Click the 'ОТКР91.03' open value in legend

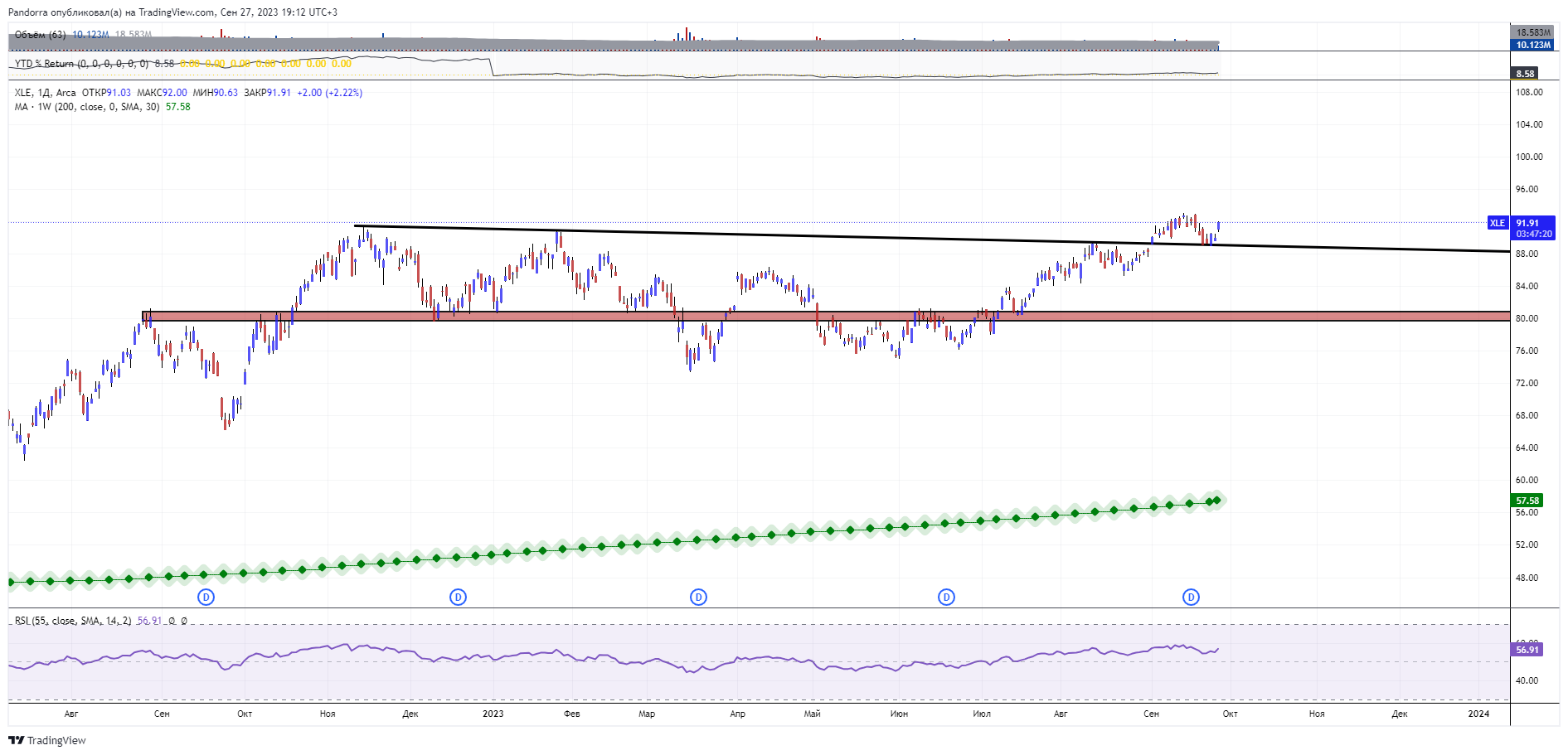coord(106,93)
